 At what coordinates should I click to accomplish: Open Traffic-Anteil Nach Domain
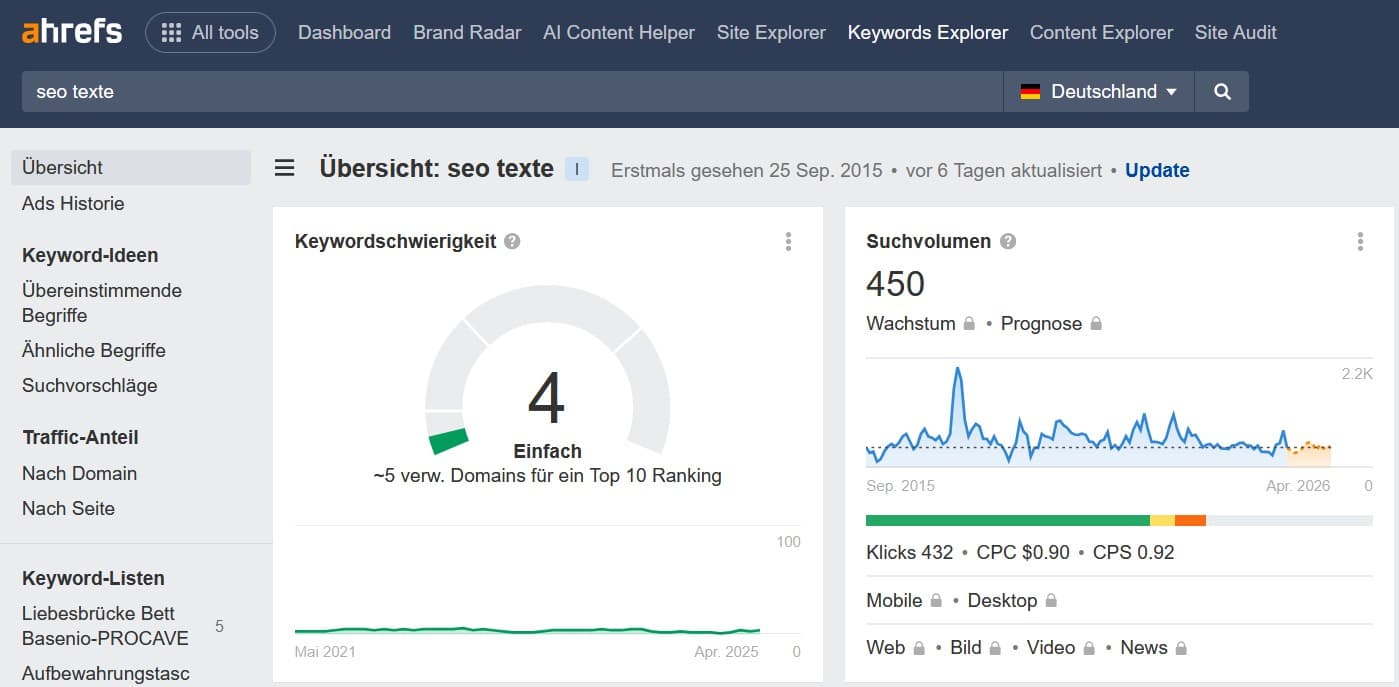pos(79,473)
